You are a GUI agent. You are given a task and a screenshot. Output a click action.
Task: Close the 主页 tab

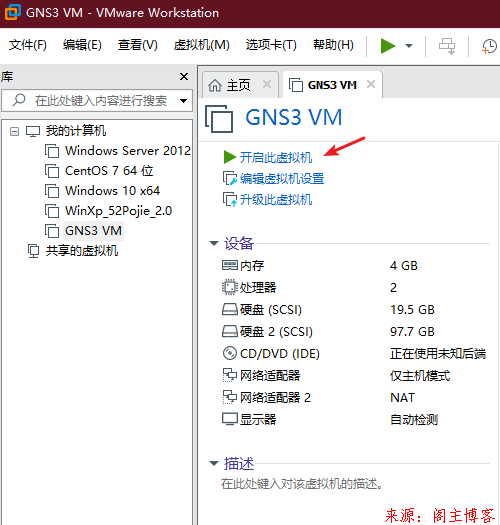[x=267, y=84]
